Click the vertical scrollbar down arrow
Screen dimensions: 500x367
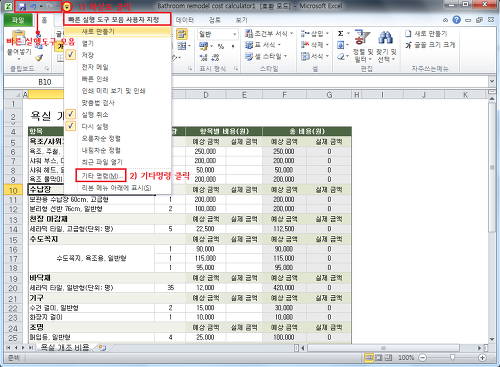[492, 339]
